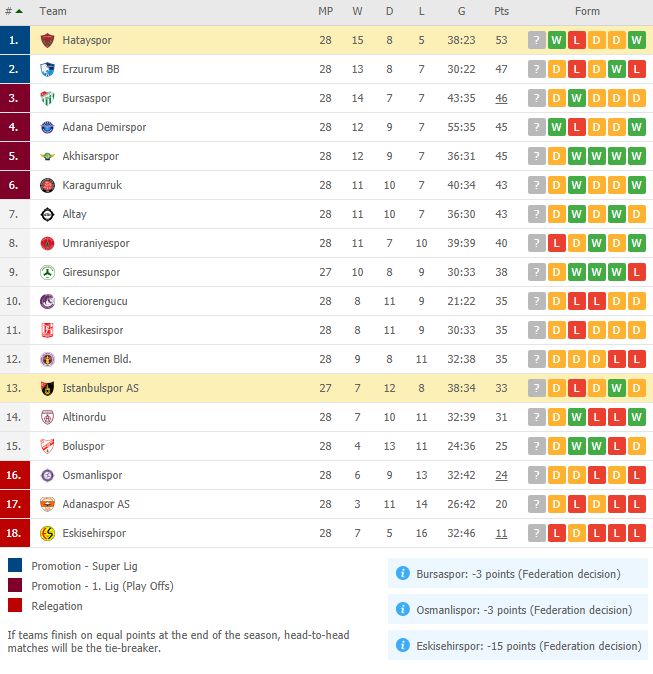This screenshot has height=674, width=653.
Task: Click Hatayspor's gray question mark form box
Action: click(x=537, y=40)
